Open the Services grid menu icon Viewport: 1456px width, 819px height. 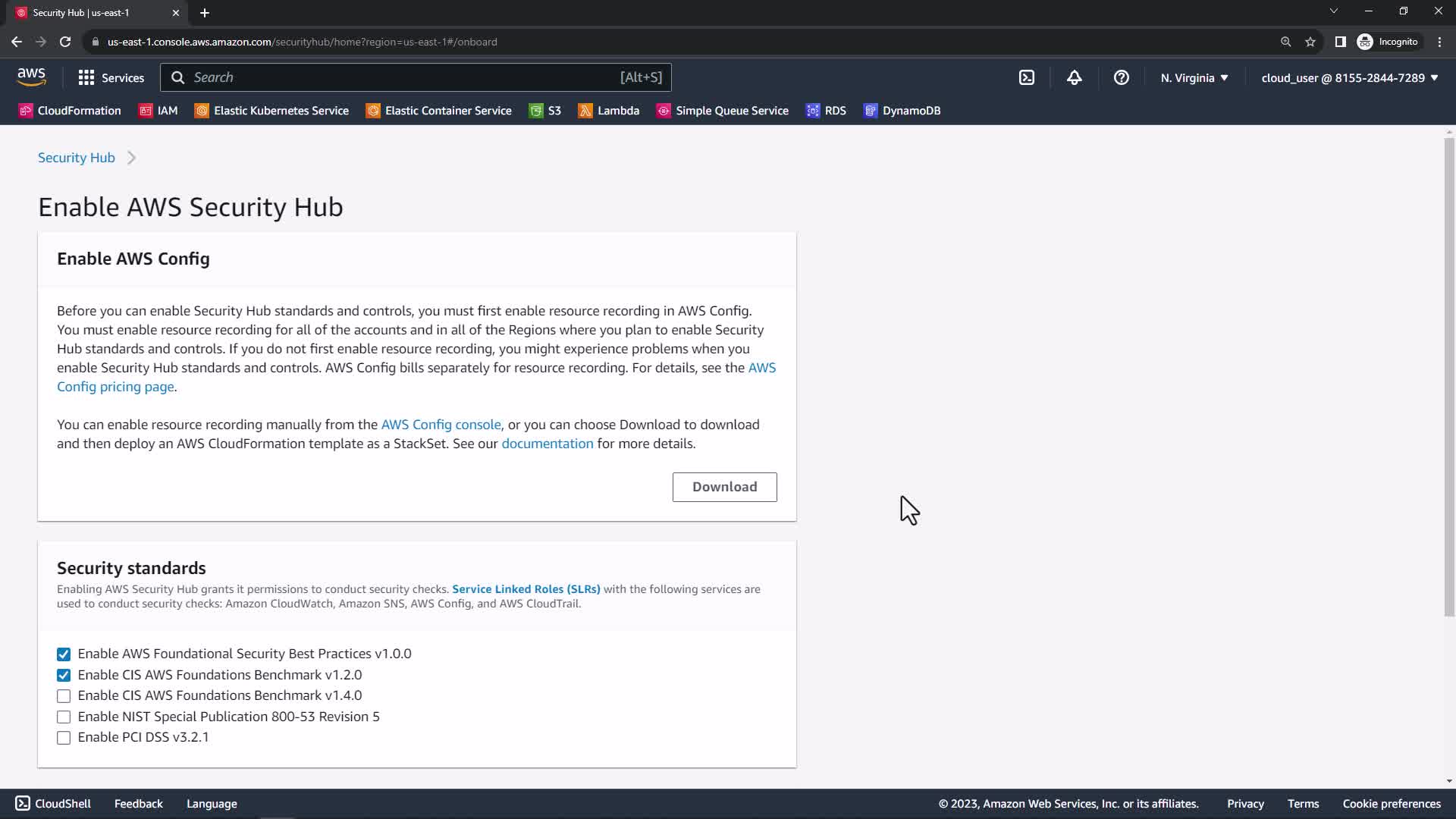pyautogui.click(x=86, y=77)
